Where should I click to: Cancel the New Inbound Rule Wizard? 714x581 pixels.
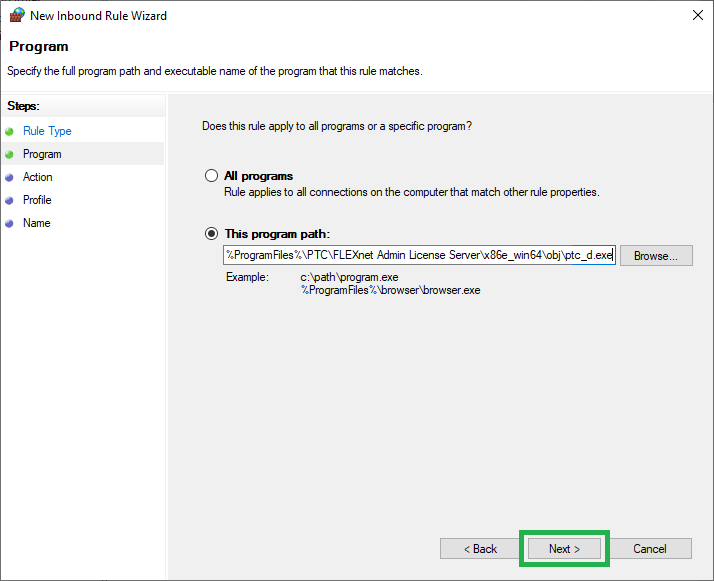(650, 549)
